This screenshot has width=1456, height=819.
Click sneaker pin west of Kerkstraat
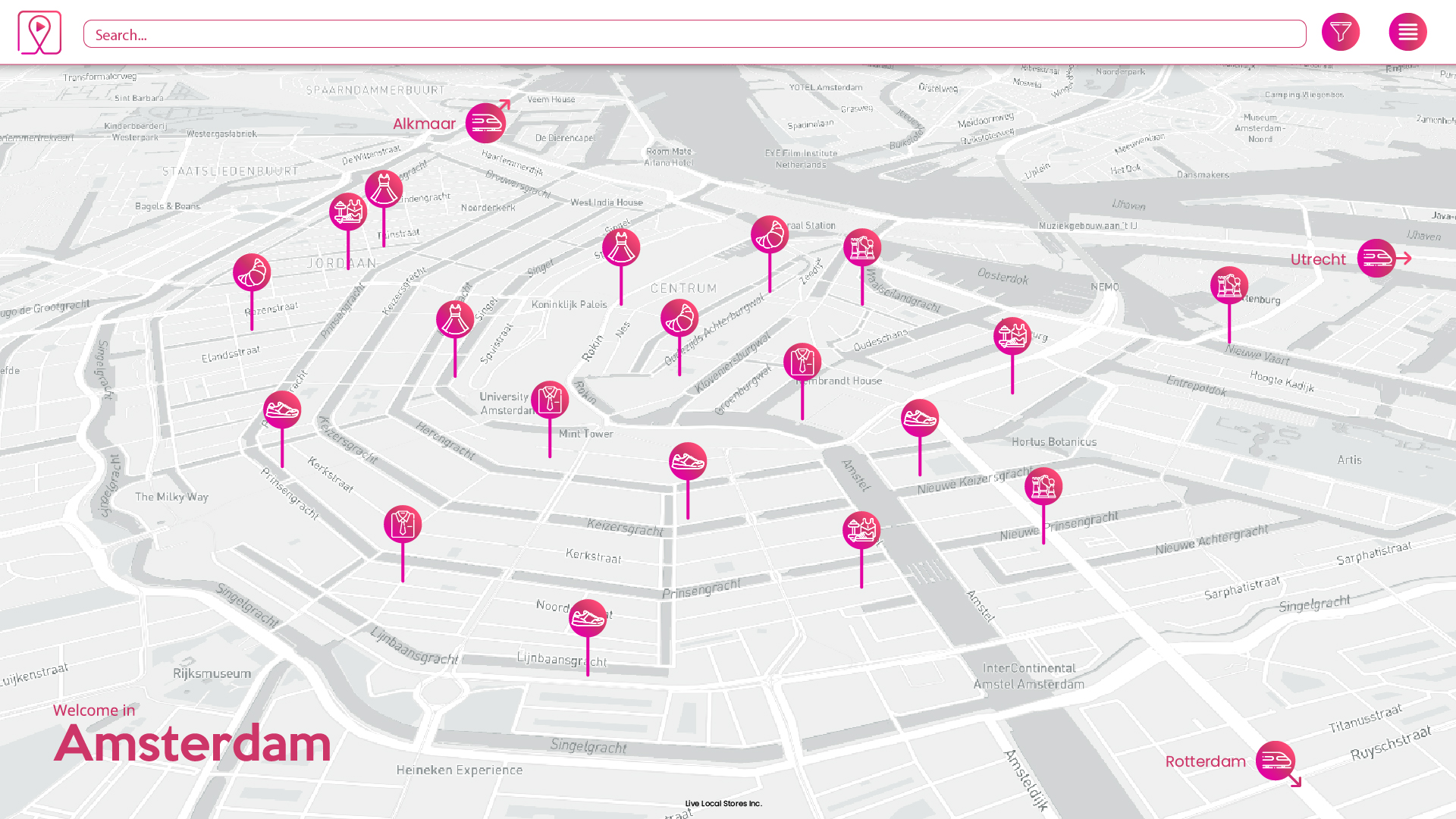[x=282, y=409]
